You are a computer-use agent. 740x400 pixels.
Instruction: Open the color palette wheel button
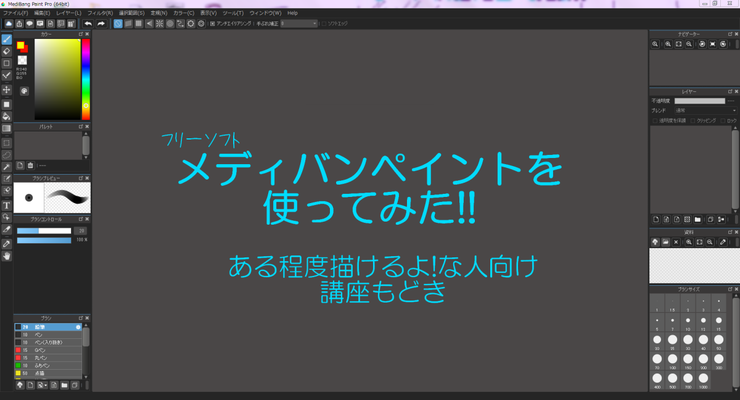click(x=25, y=91)
